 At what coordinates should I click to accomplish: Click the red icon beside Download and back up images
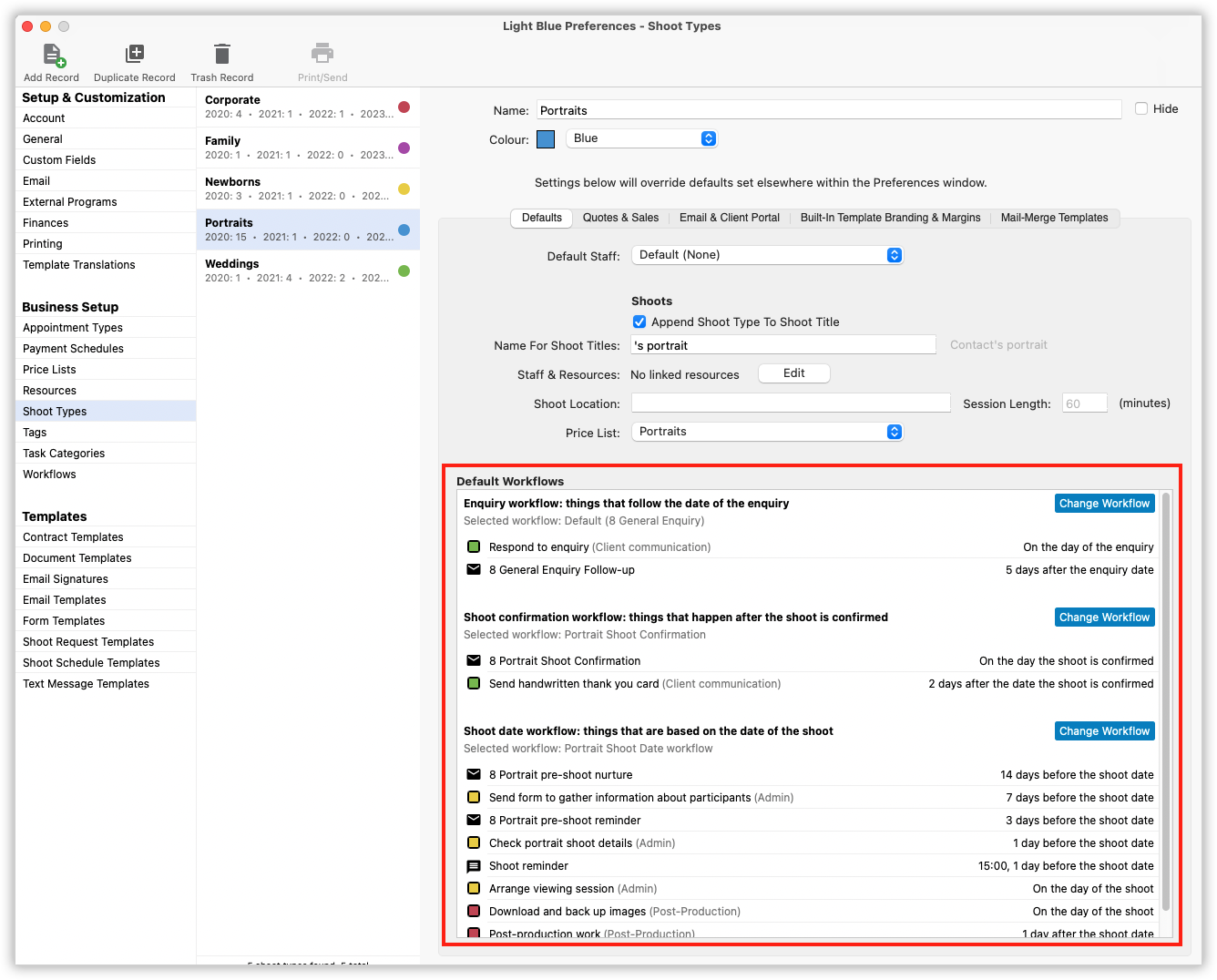(x=474, y=911)
